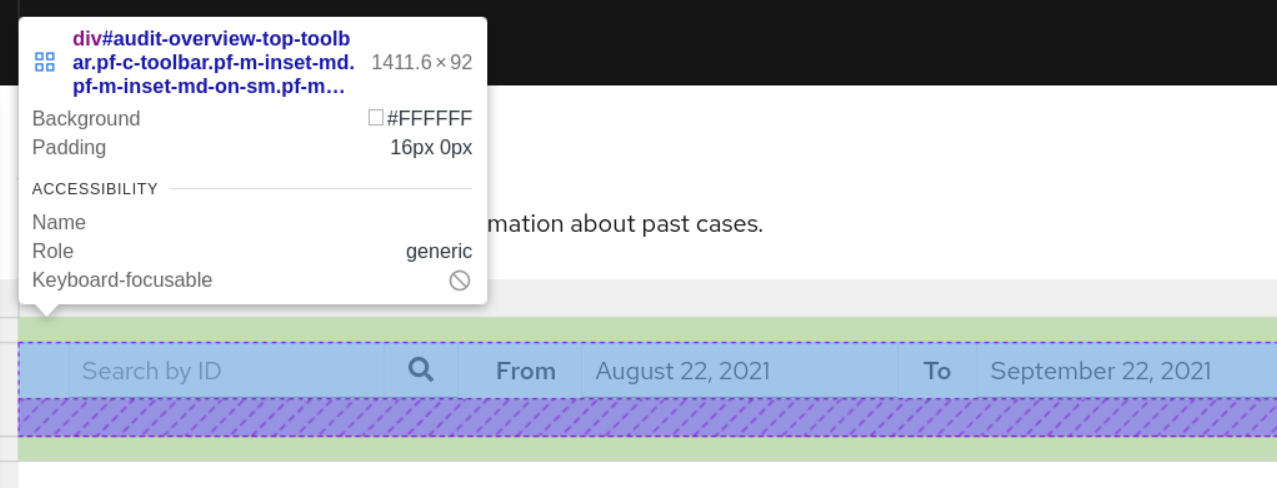Click the white Background color swatch
This screenshot has width=1277, height=488.
pos(376,118)
